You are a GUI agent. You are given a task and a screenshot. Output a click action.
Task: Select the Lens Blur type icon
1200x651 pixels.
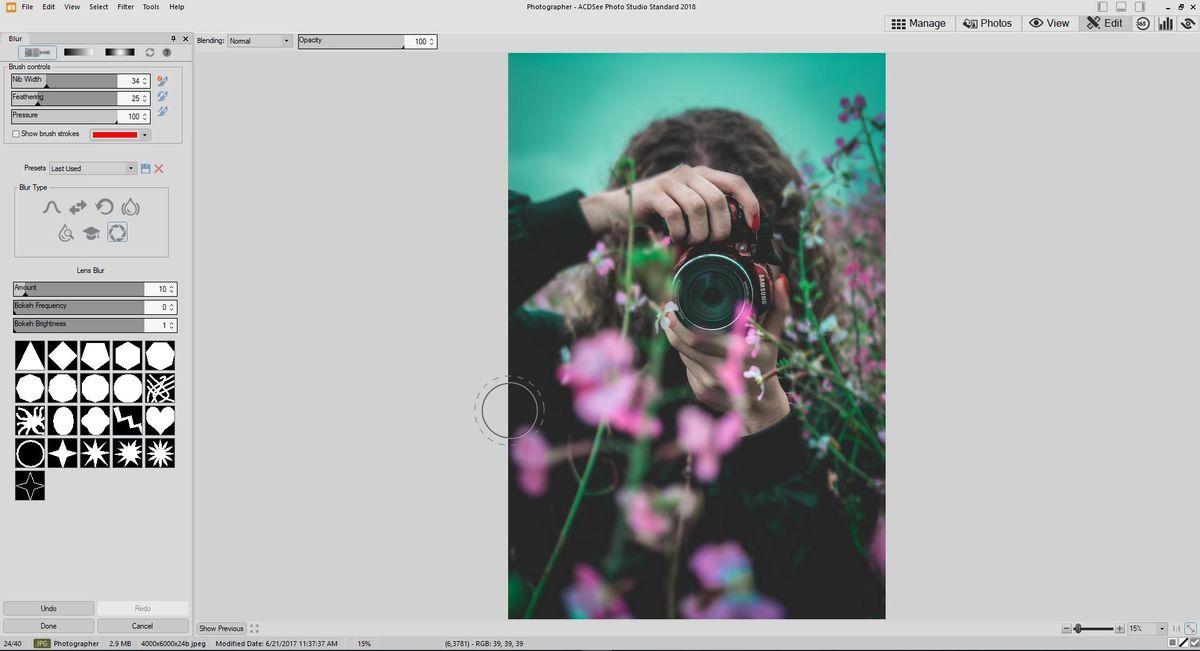point(117,233)
